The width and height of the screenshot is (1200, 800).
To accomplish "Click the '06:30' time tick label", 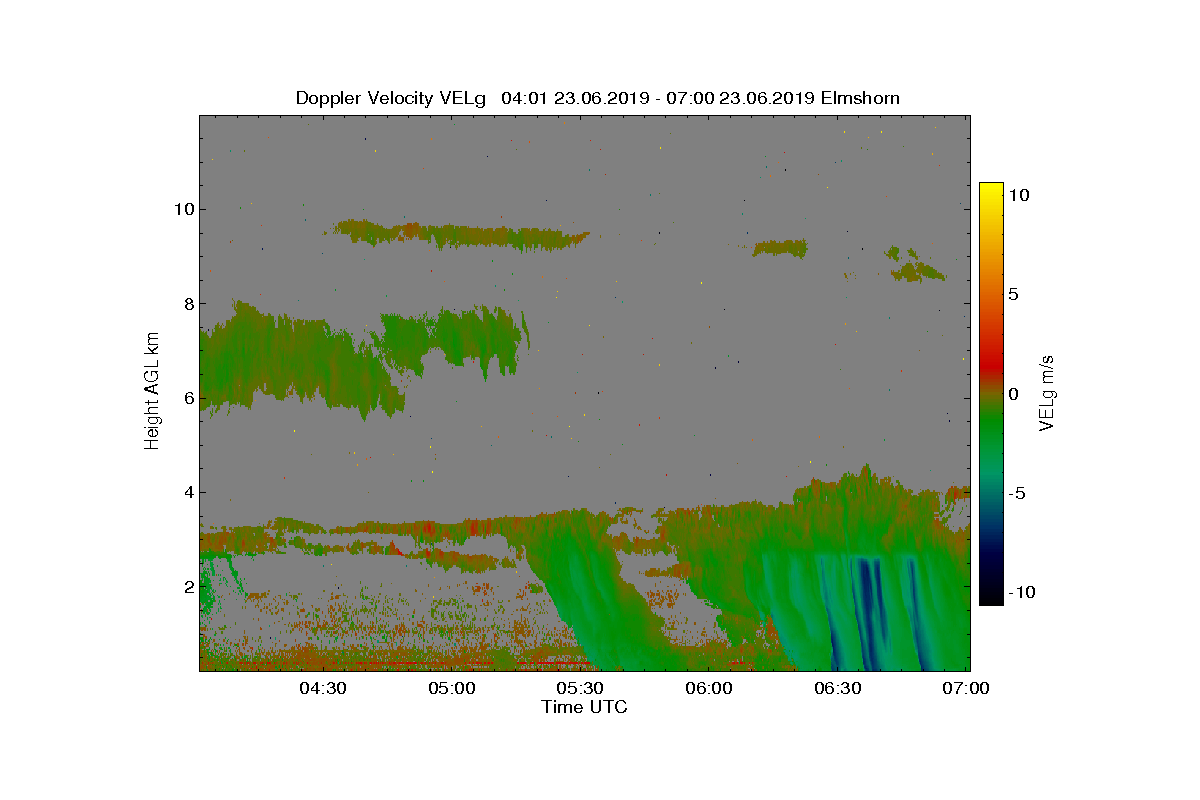I will click(838, 688).
